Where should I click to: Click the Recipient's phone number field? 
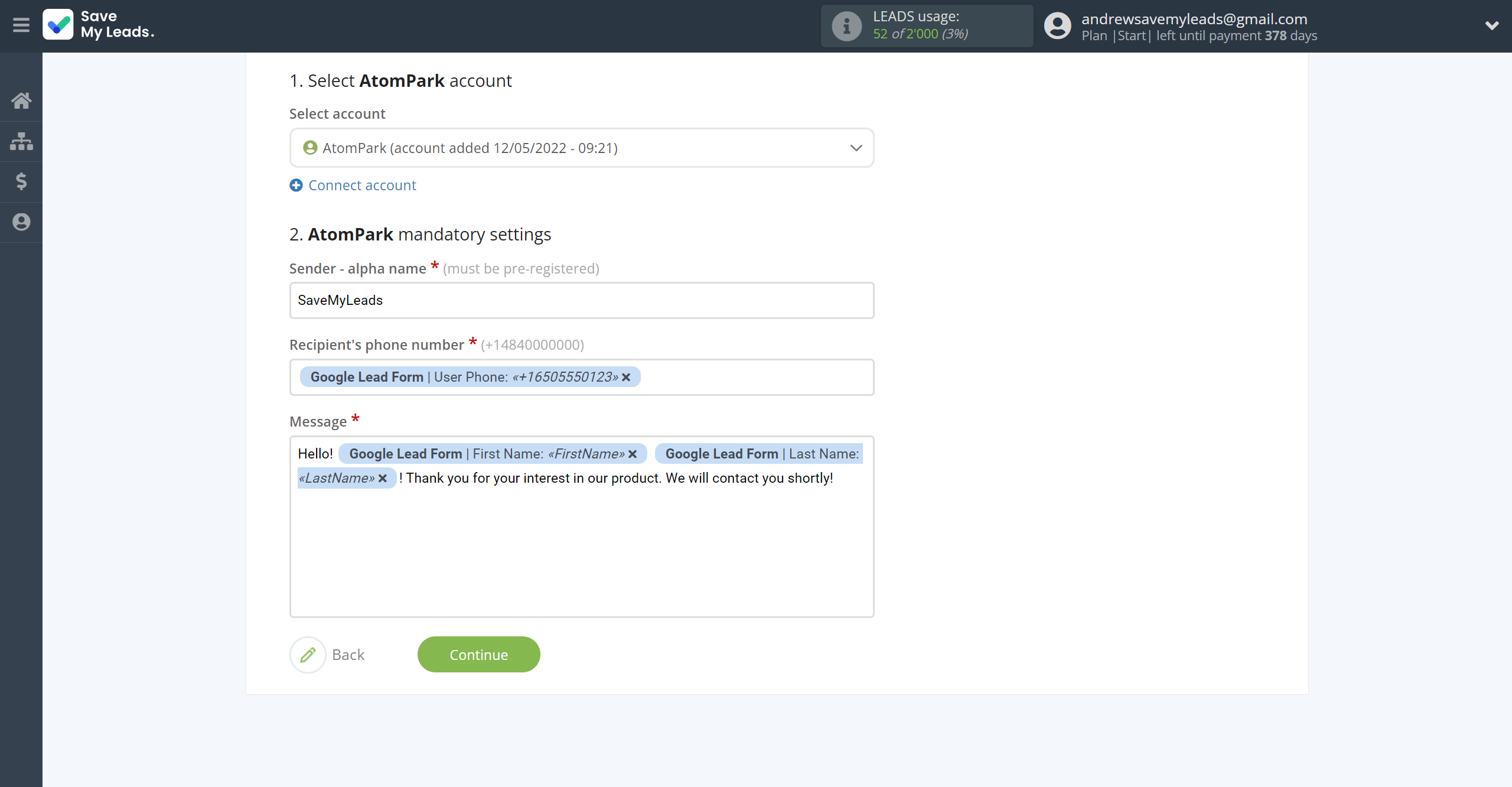(582, 377)
